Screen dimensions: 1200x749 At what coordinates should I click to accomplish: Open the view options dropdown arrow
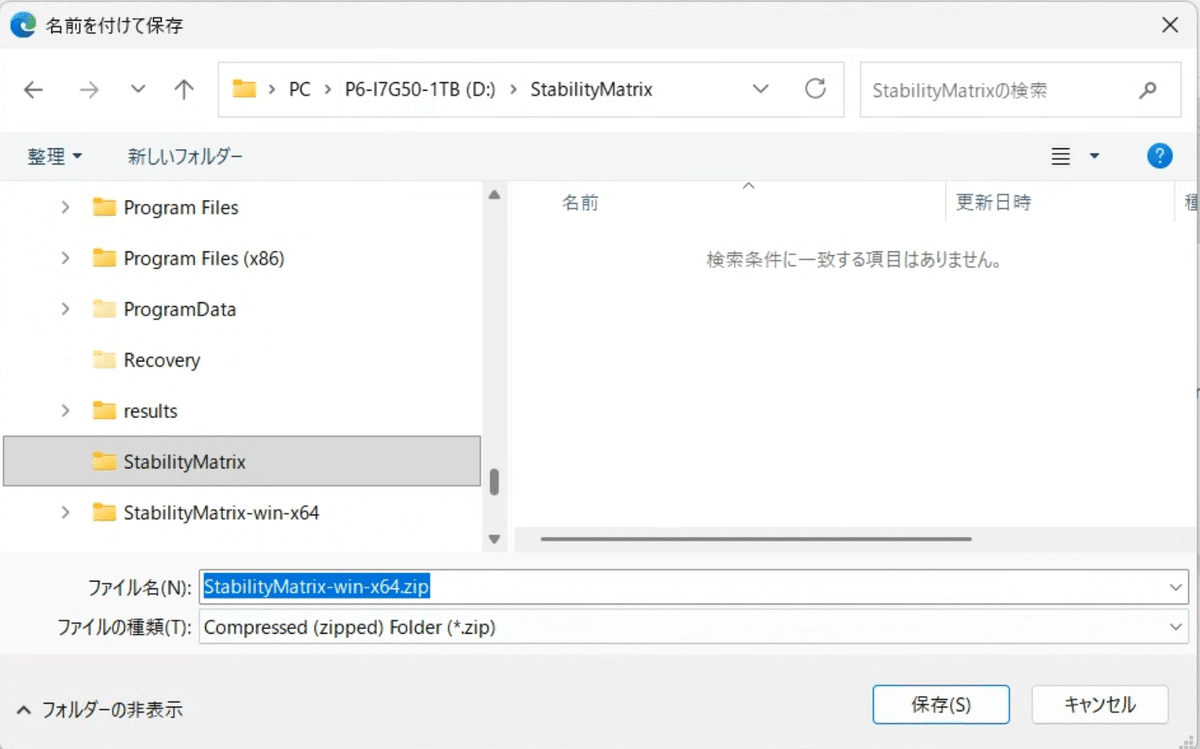1094,156
